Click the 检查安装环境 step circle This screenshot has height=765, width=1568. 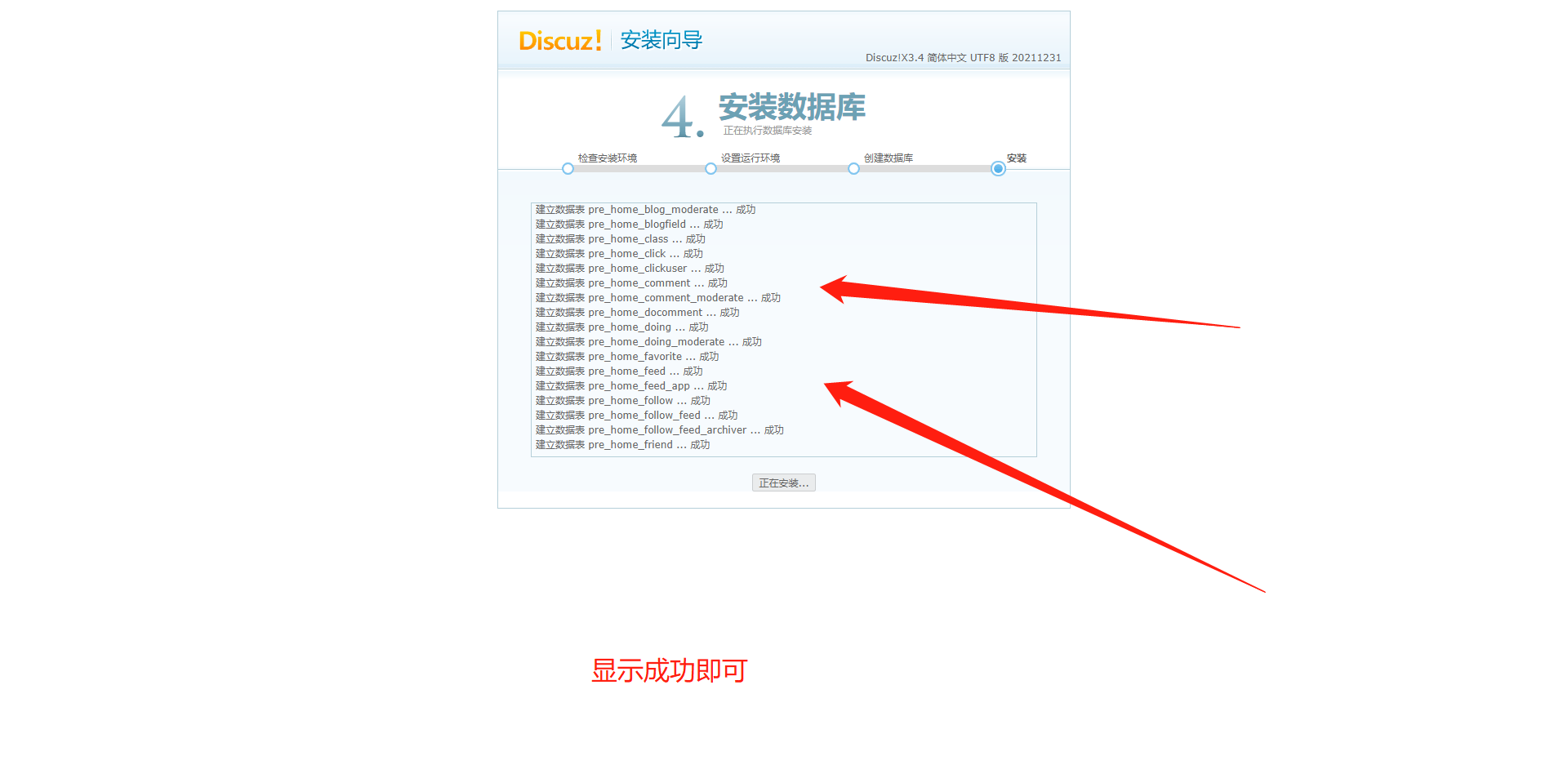(x=568, y=169)
